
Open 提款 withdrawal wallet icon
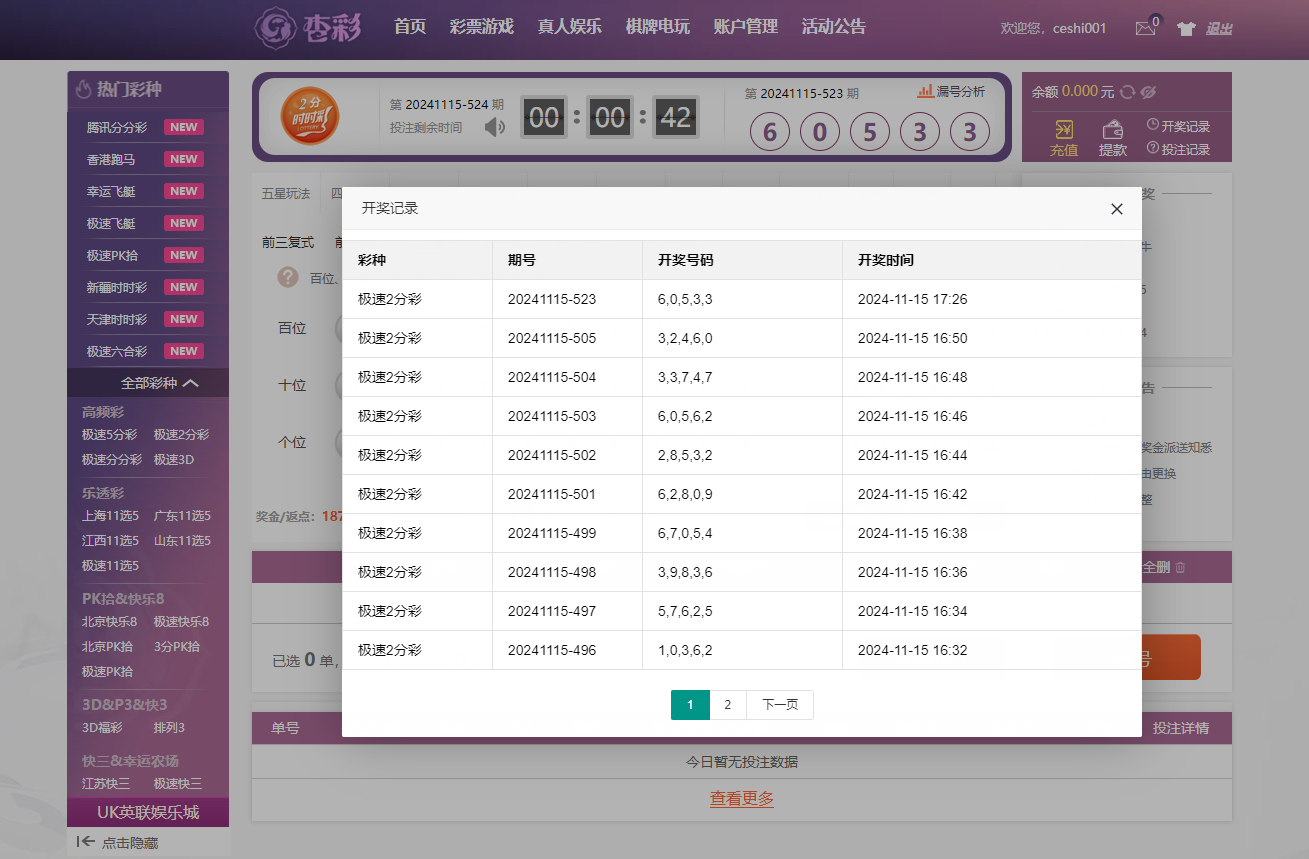(x=1112, y=138)
